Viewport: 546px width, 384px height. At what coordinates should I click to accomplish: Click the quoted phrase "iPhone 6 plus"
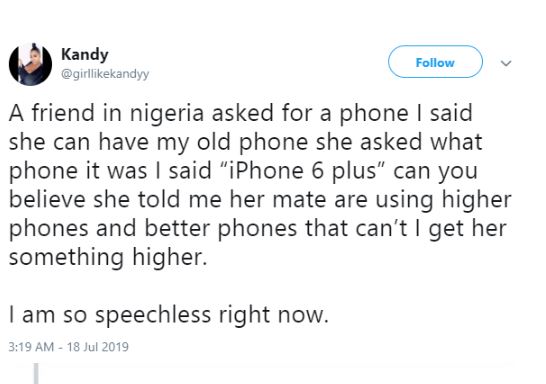[300, 171]
